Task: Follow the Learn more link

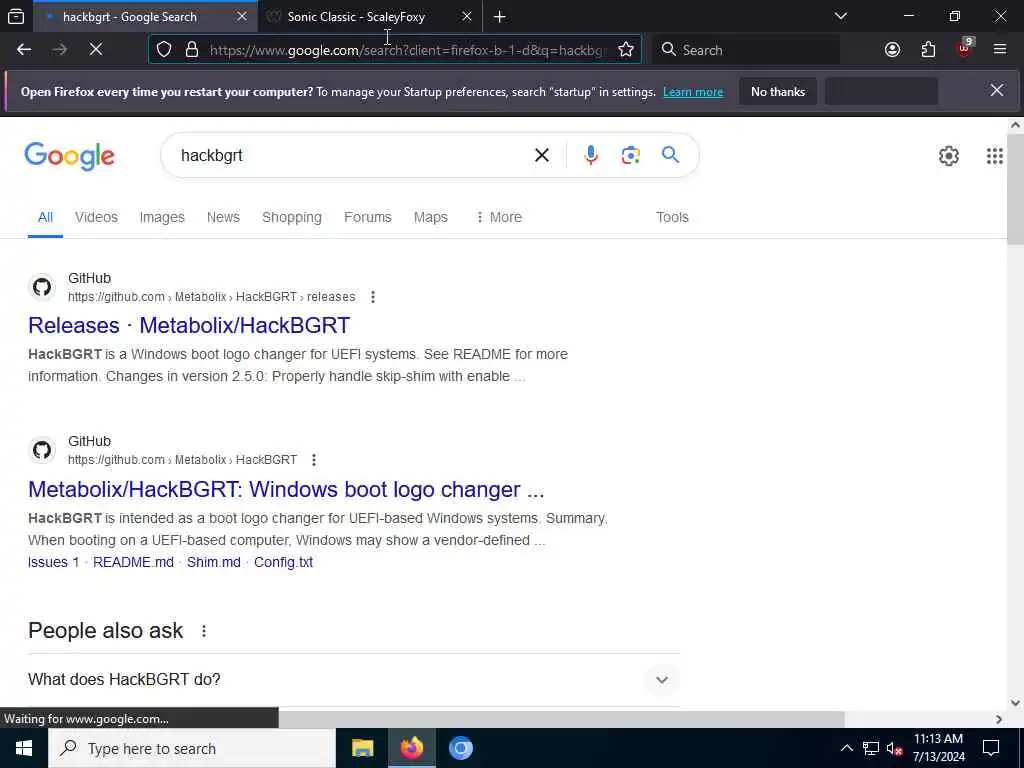Action: (x=693, y=92)
